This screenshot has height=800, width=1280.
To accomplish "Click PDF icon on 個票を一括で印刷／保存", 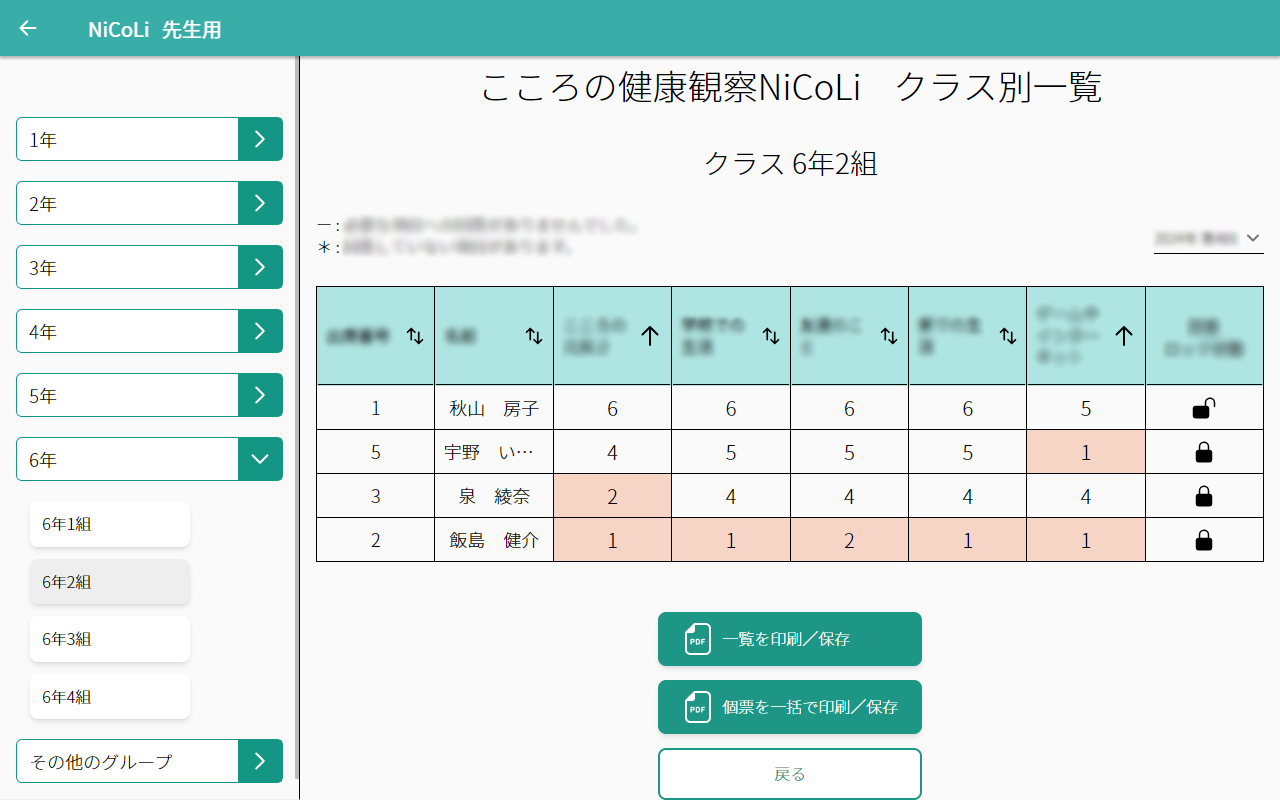I will tap(698, 707).
